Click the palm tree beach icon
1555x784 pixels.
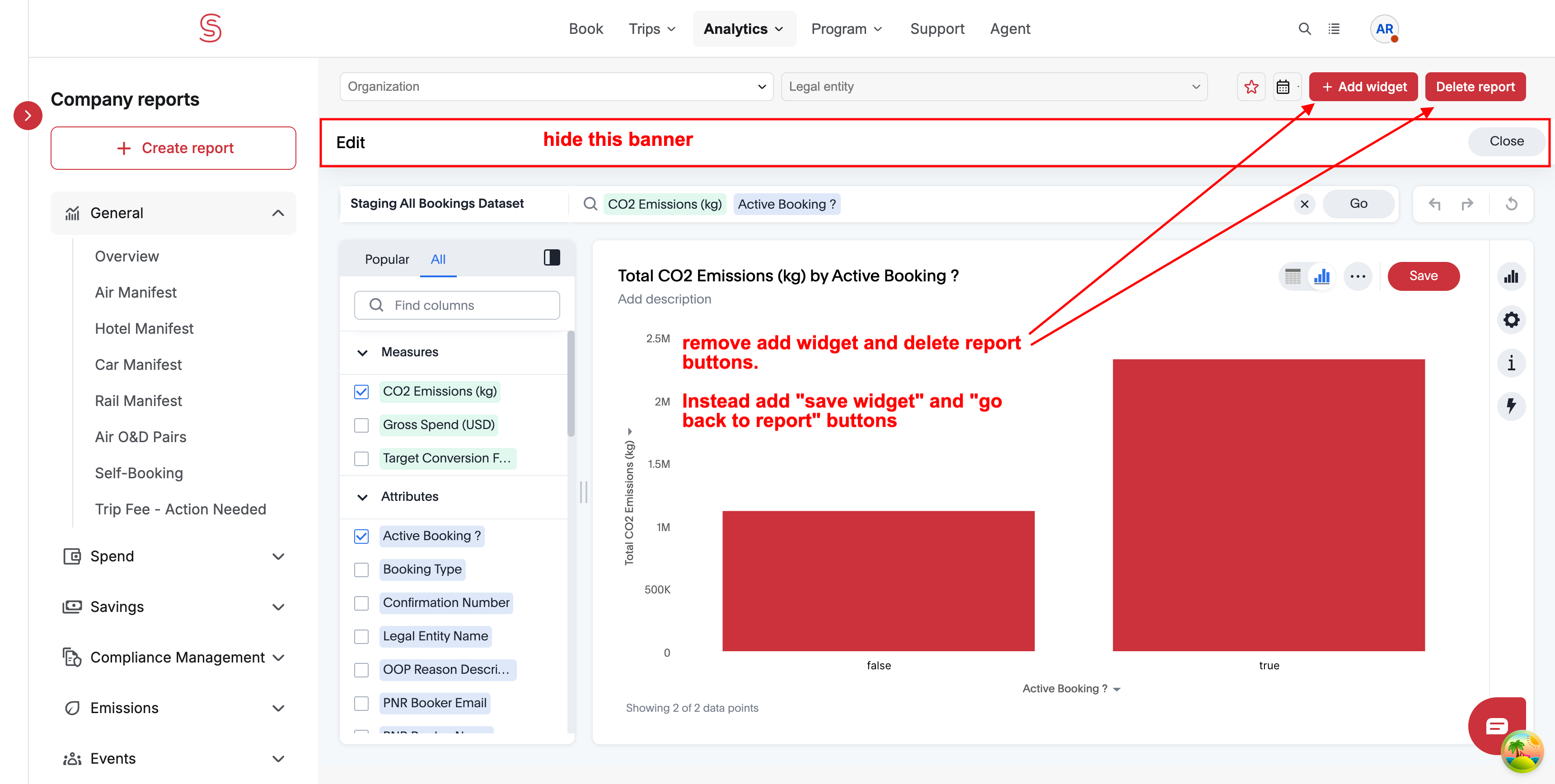[x=1522, y=752]
